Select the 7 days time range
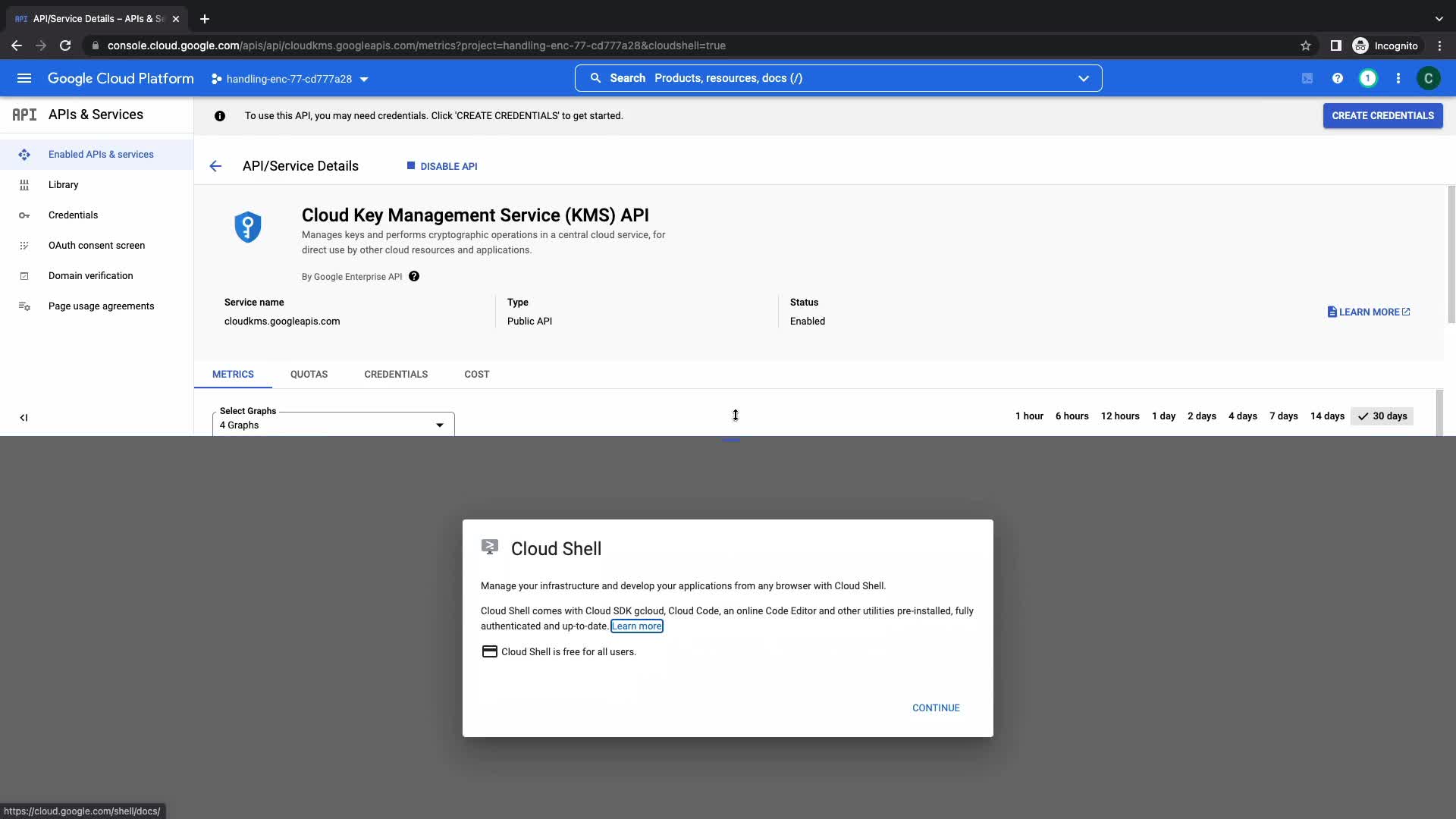This screenshot has width=1456, height=819. (x=1283, y=416)
